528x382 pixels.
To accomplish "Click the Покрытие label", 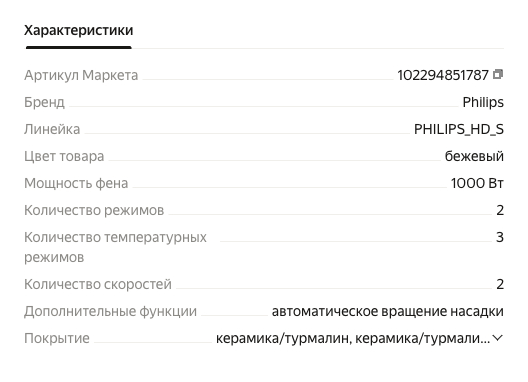I will click(x=57, y=338).
